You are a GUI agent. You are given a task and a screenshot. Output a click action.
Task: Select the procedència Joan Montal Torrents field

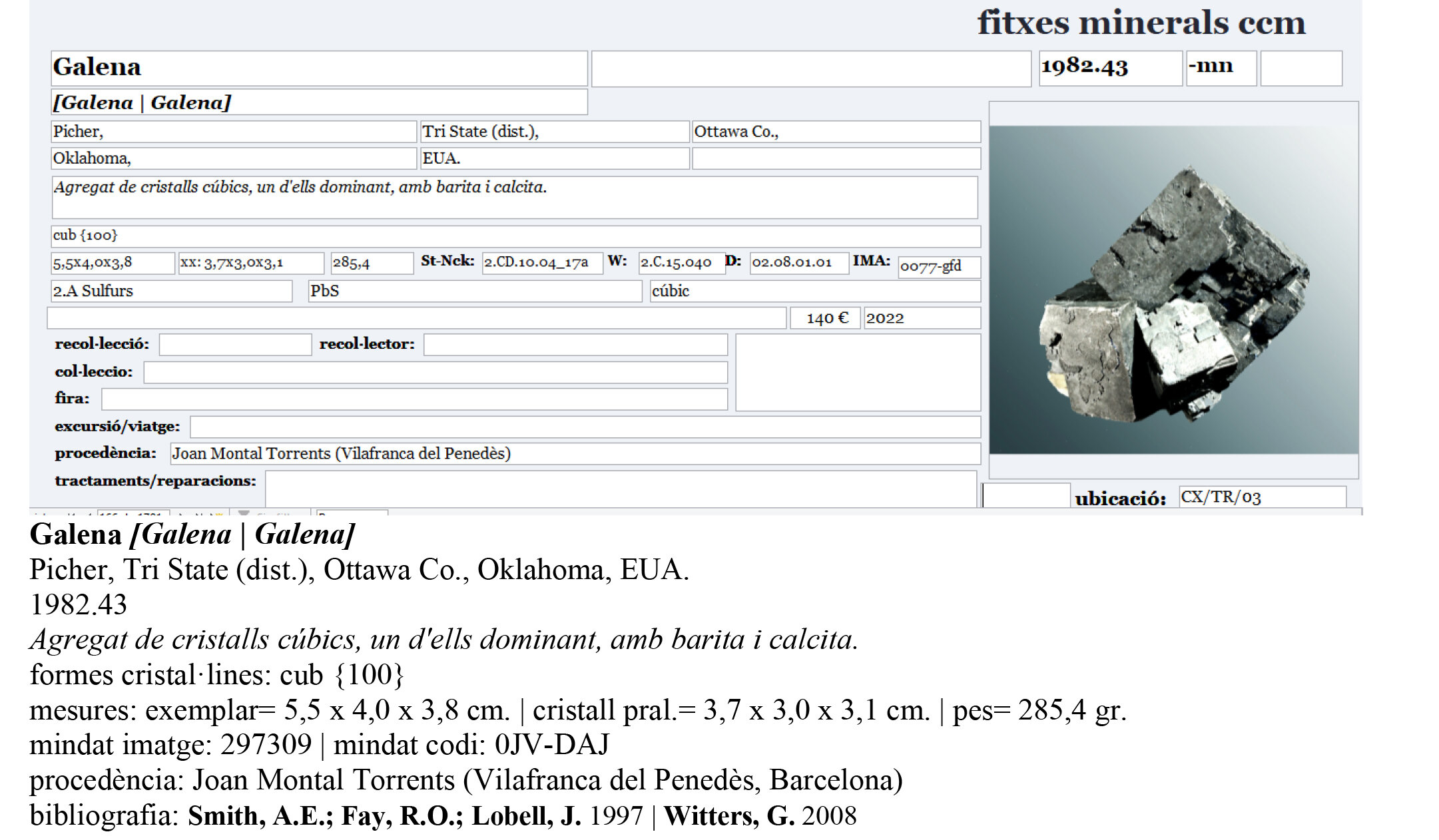[573, 453]
